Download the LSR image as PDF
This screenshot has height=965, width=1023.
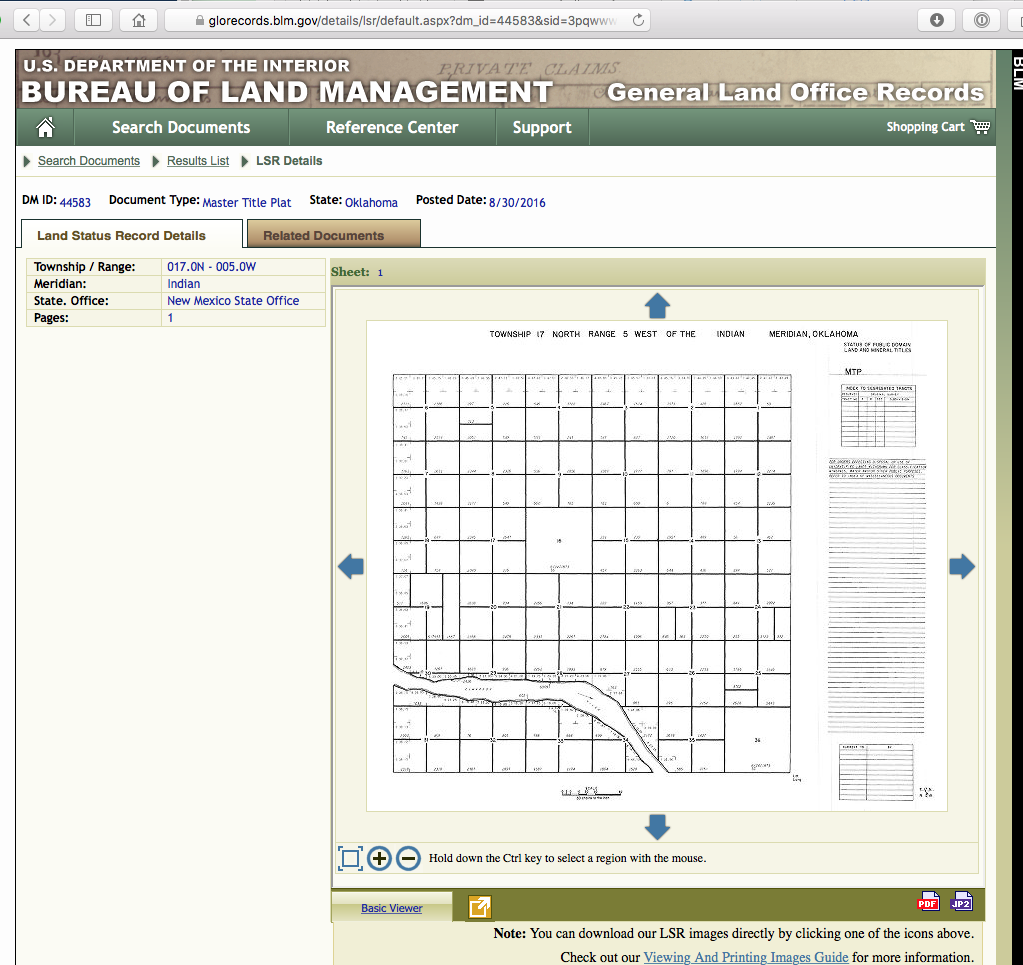click(x=928, y=901)
